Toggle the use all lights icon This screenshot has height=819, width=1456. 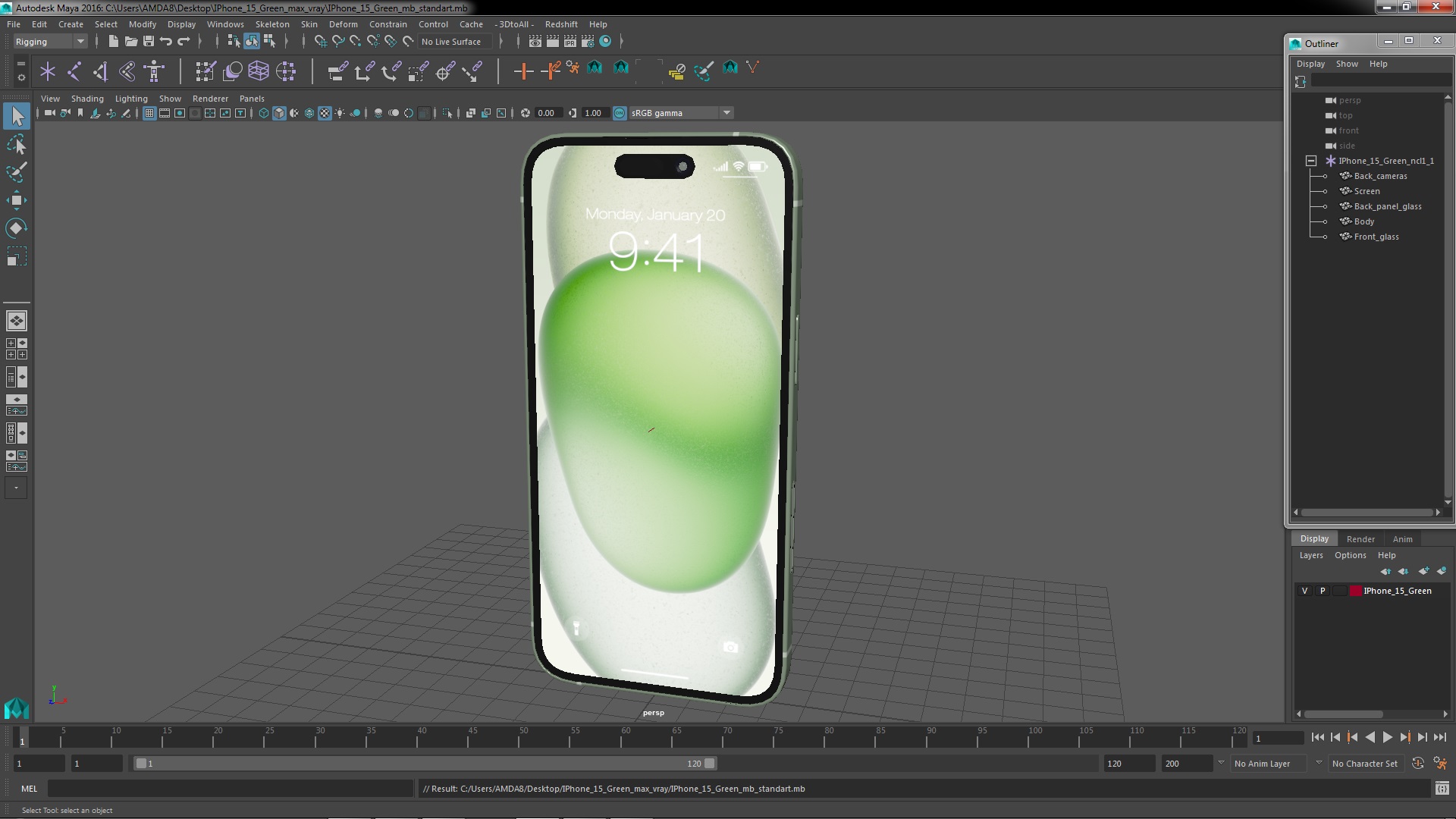[340, 113]
